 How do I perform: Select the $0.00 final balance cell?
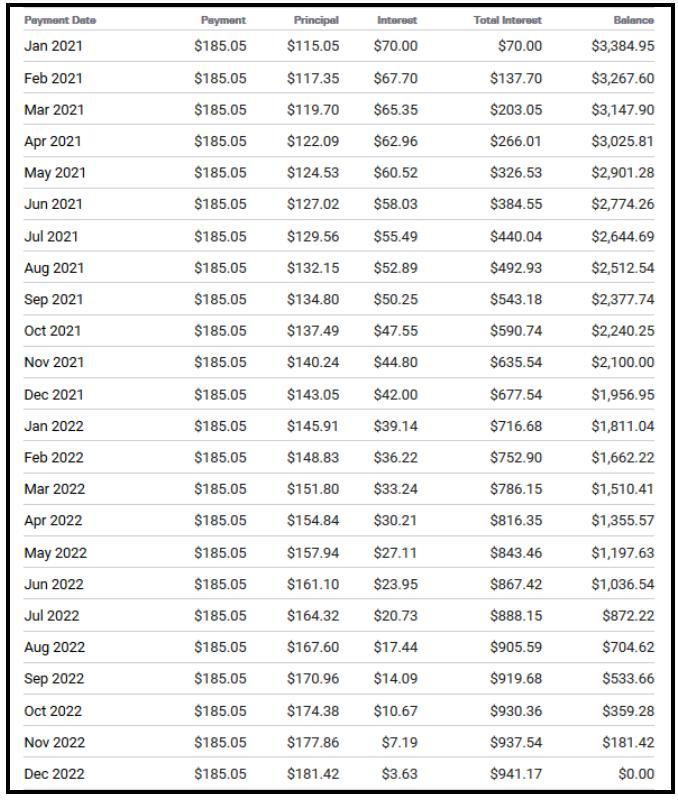click(x=635, y=774)
